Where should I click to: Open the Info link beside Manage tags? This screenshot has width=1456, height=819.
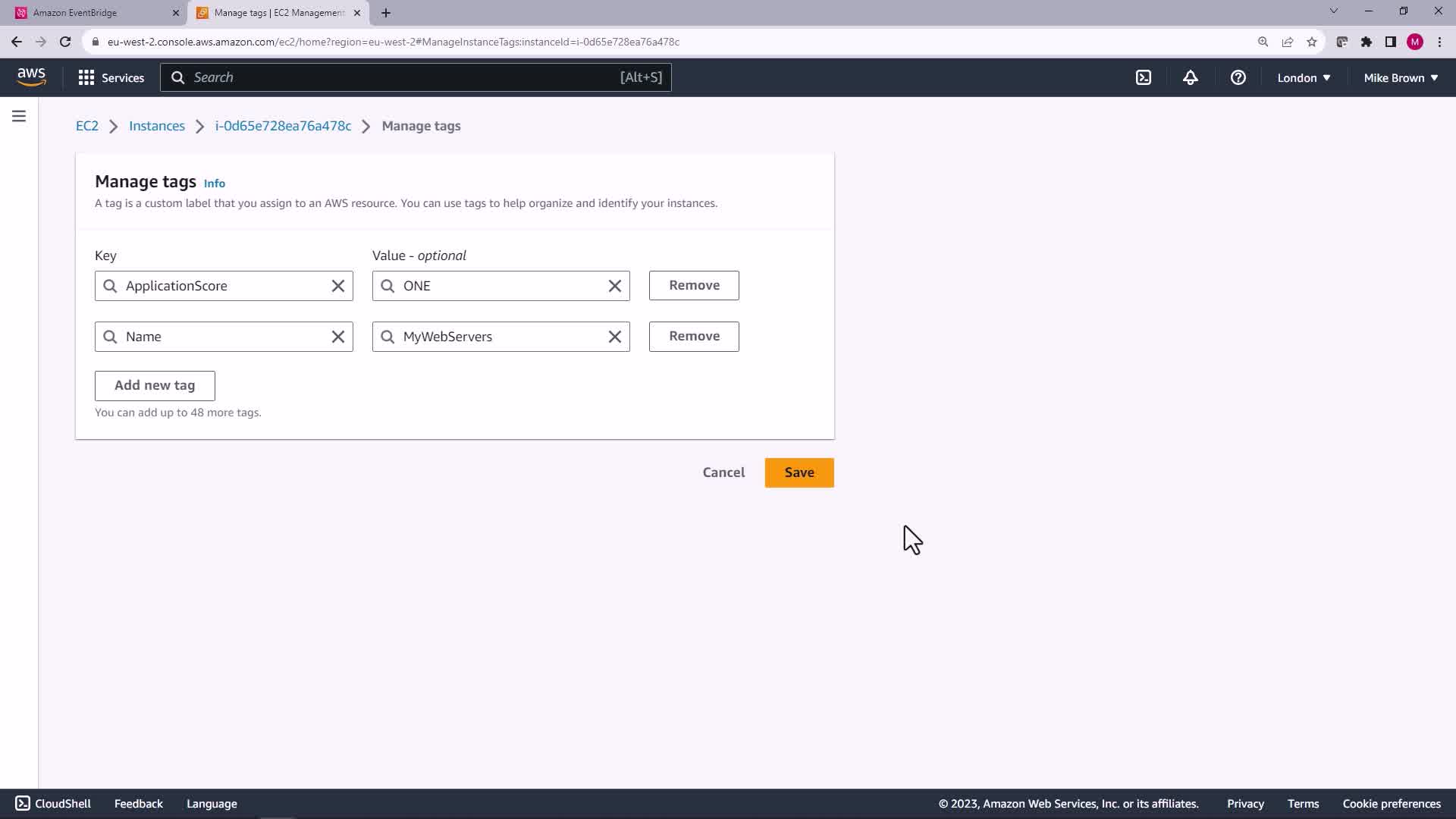(x=215, y=184)
